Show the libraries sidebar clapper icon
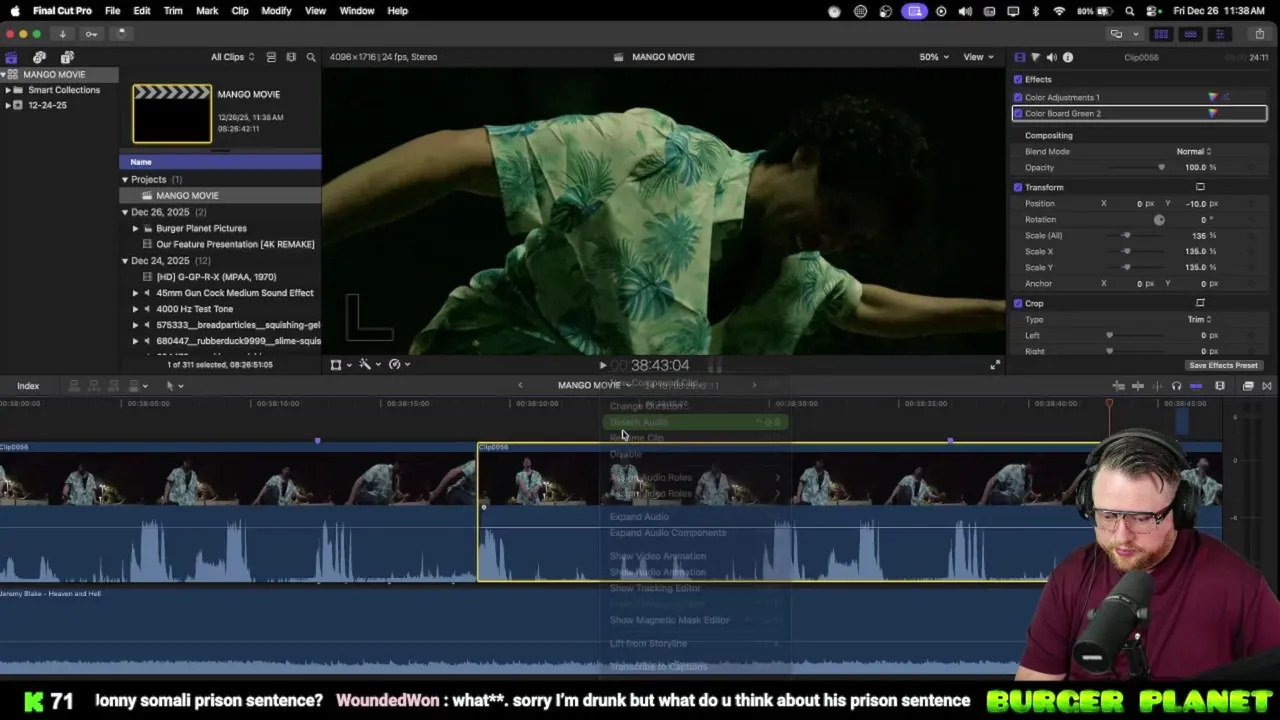Screen dimensions: 1280x720 tap(11, 57)
